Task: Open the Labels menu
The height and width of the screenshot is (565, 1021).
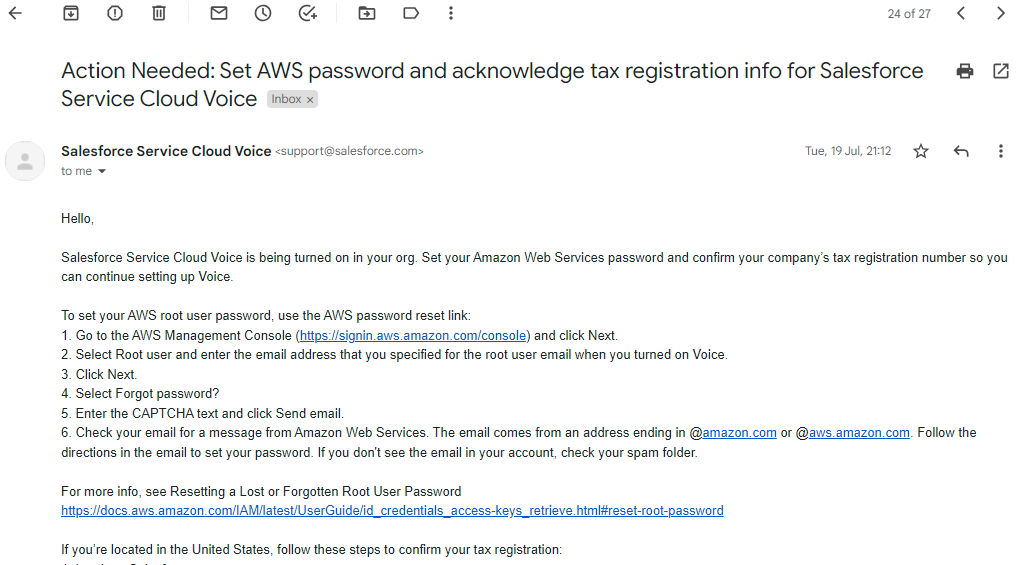Action: tap(411, 13)
